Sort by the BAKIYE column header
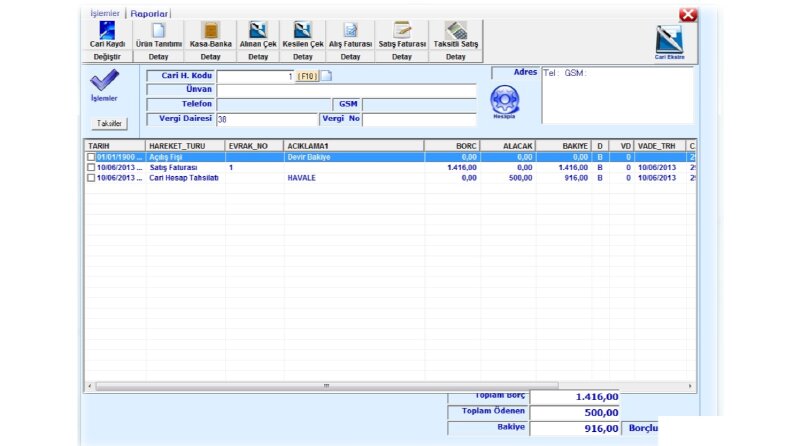The image size is (793, 446). 563,146
